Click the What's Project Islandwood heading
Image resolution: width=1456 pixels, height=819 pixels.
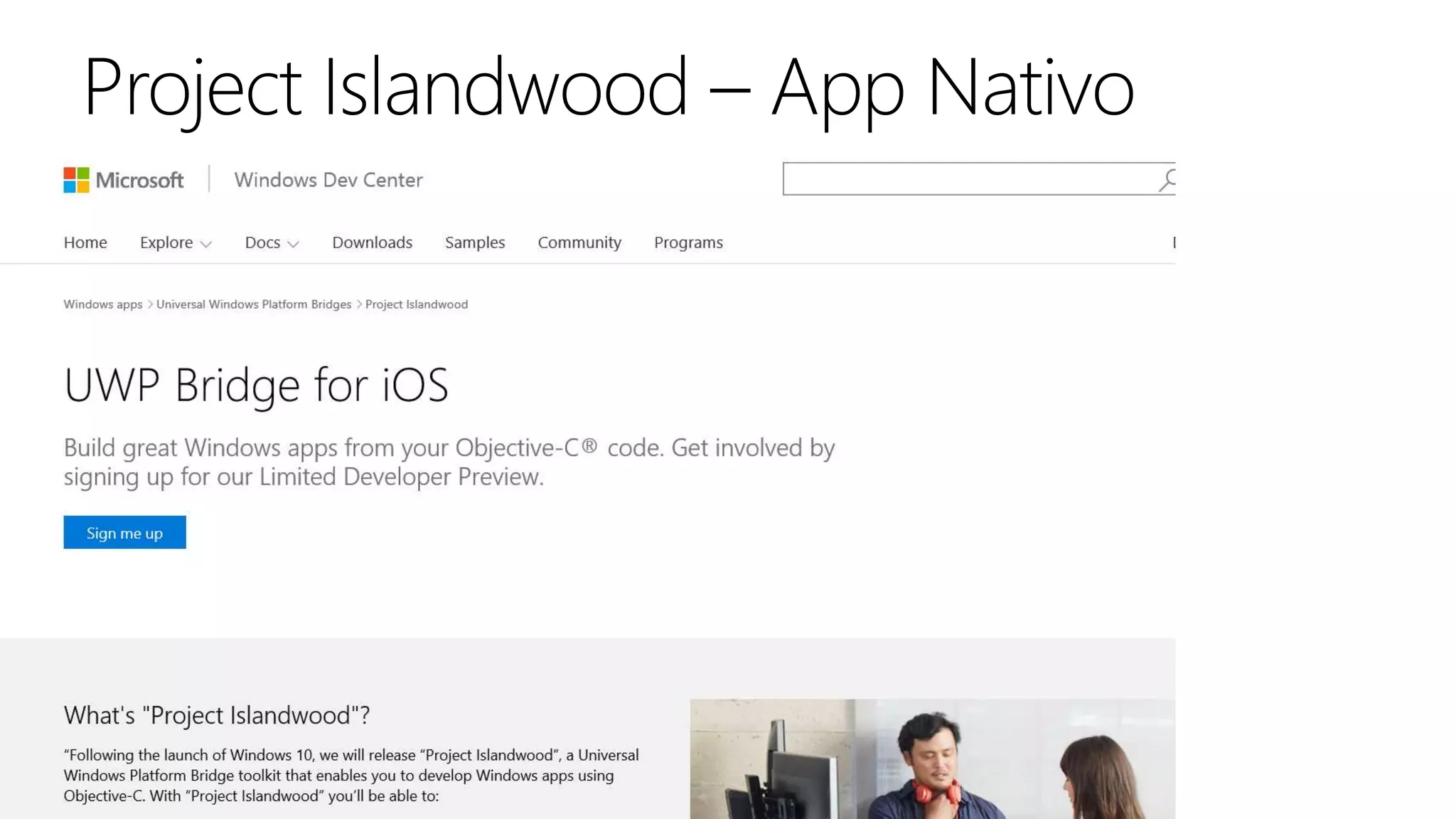point(217,715)
